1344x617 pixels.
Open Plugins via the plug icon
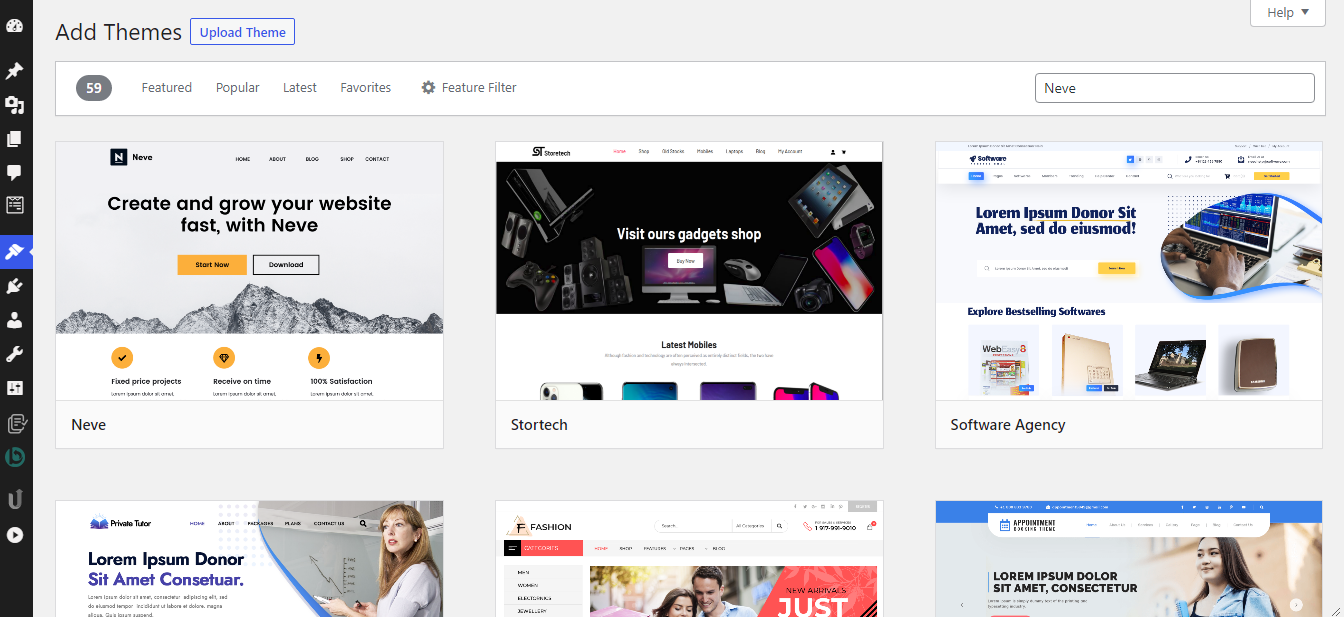15,287
